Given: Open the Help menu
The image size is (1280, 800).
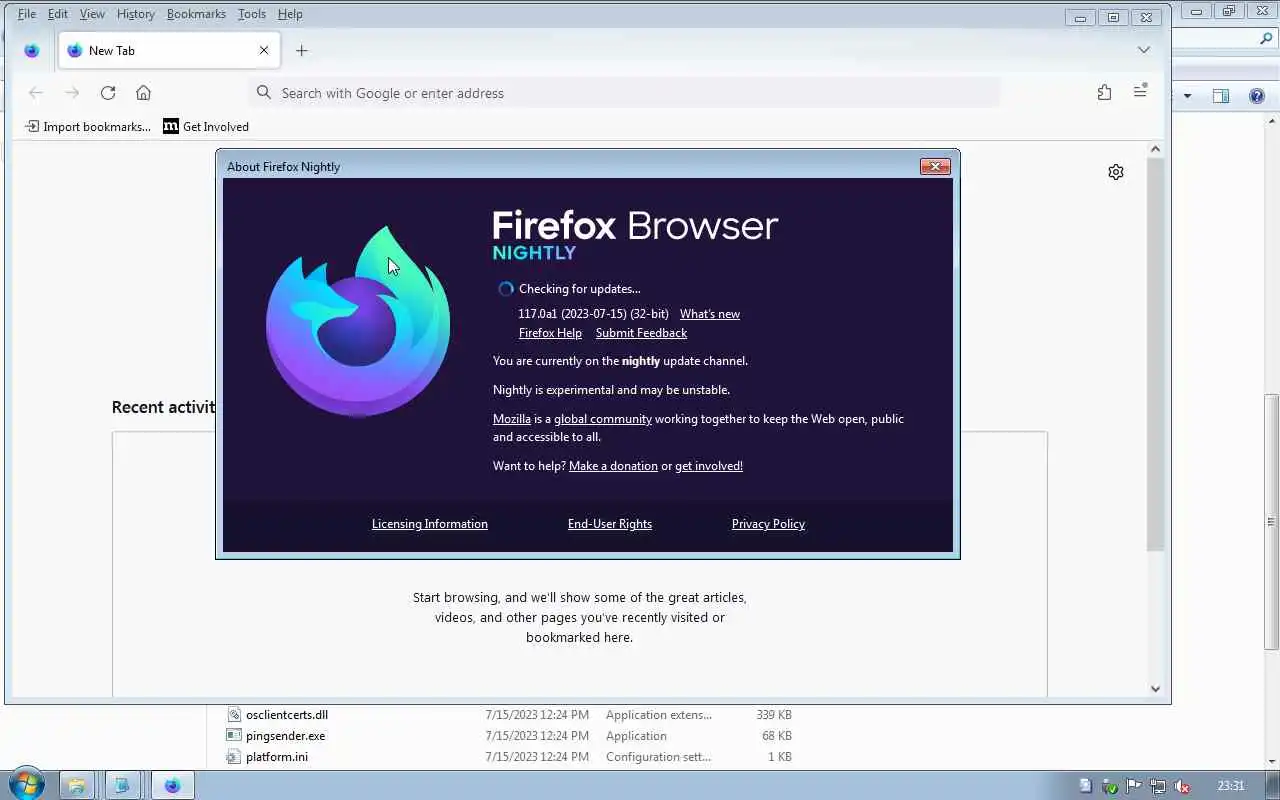Looking at the screenshot, I should point(290,14).
